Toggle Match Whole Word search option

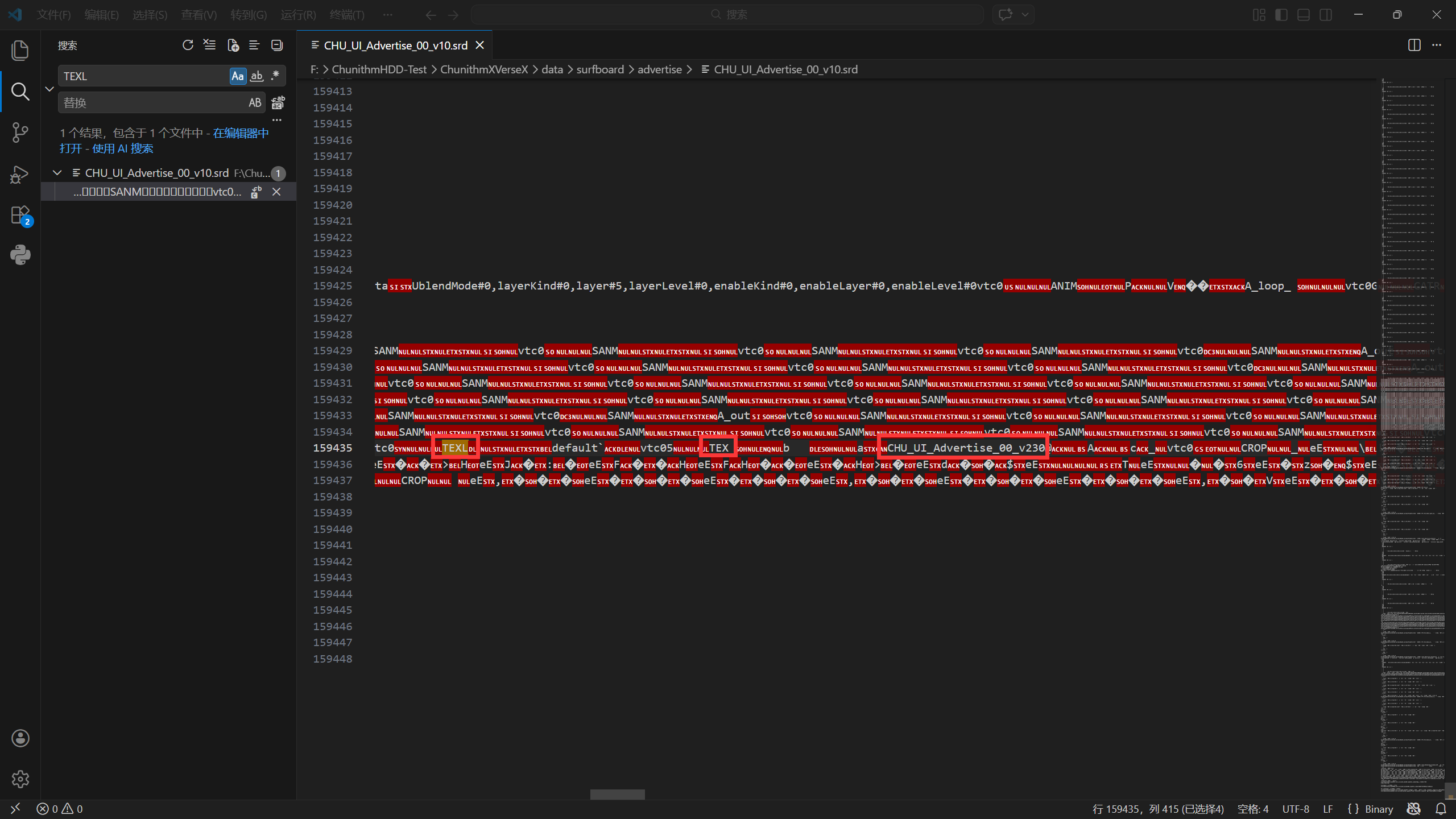point(257,76)
